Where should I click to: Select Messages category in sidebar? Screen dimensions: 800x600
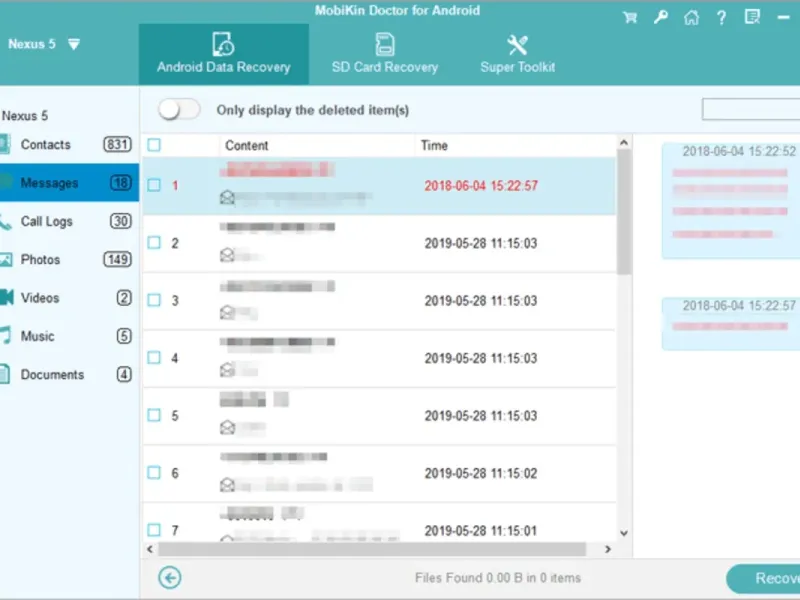point(69,183)
